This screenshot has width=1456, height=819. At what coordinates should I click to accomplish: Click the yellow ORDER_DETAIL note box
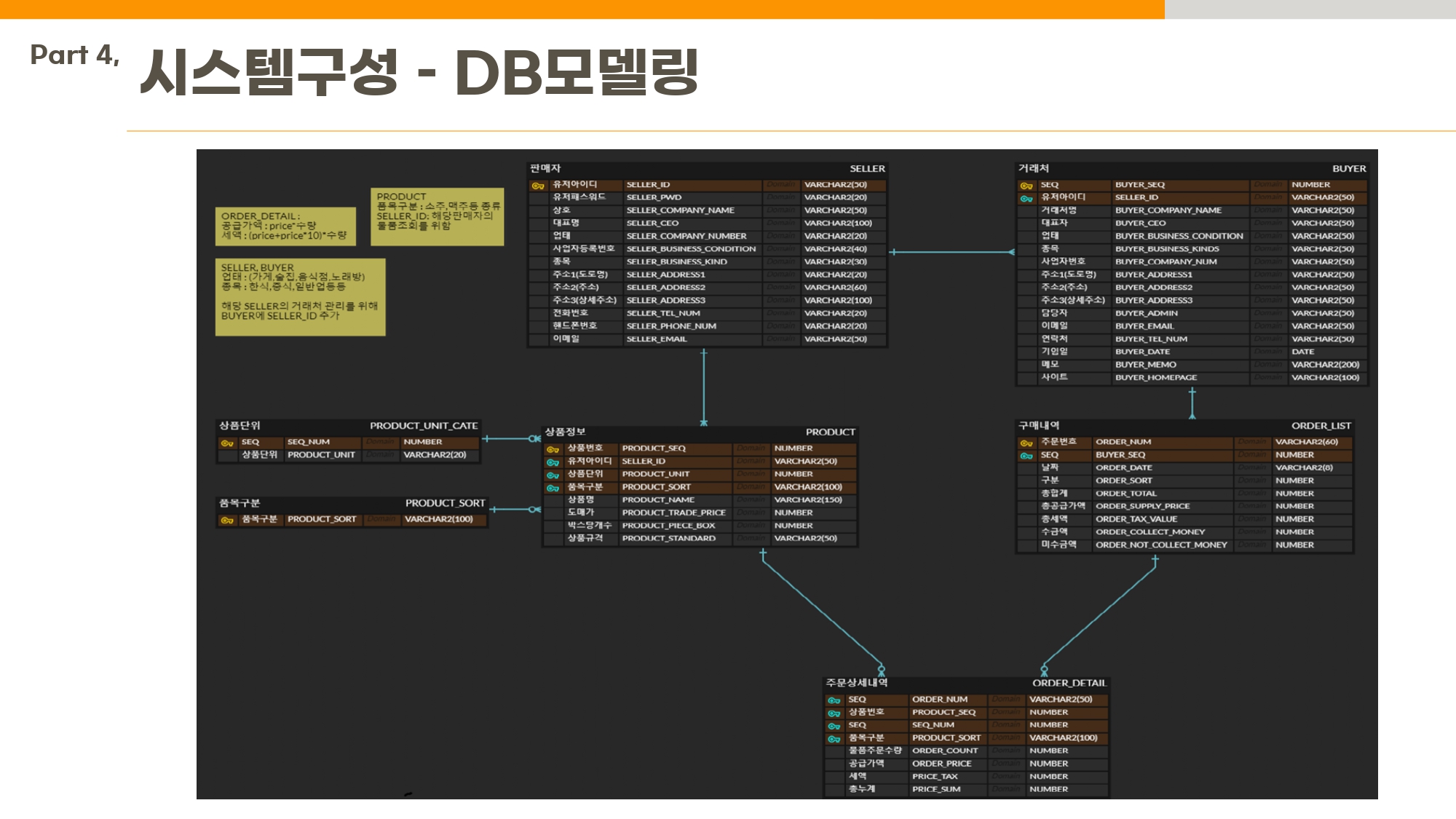(285, 226)
